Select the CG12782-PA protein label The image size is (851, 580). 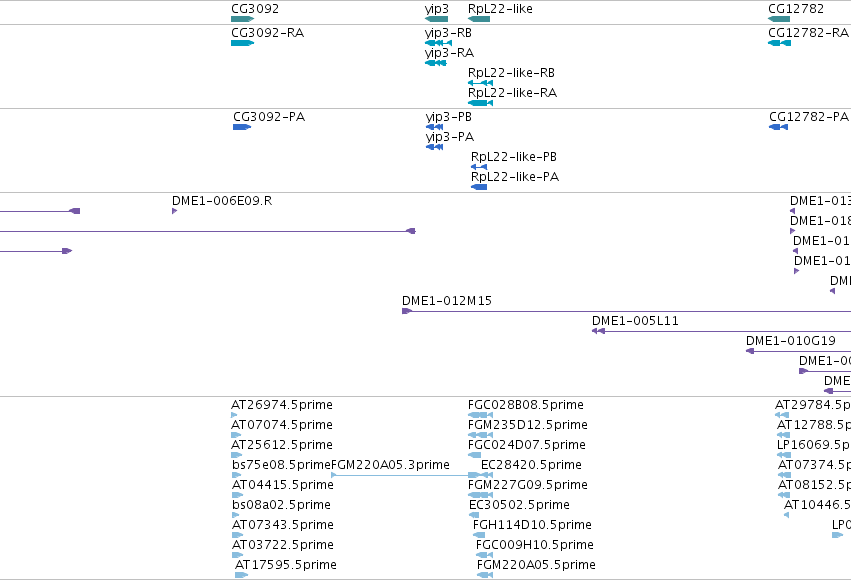pos(809,117)
